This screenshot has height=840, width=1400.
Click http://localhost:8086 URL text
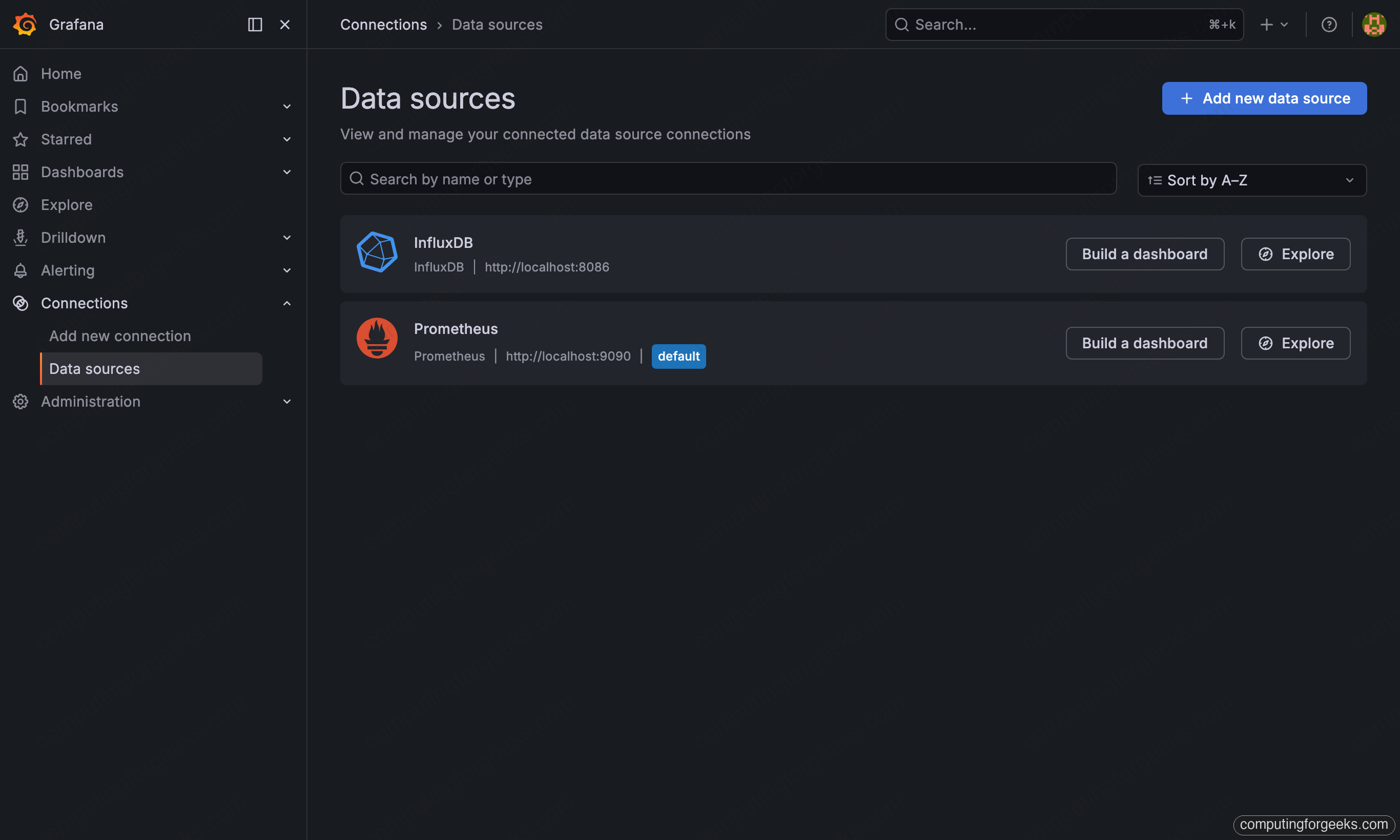pyautogui.click(x=546, y=267)
